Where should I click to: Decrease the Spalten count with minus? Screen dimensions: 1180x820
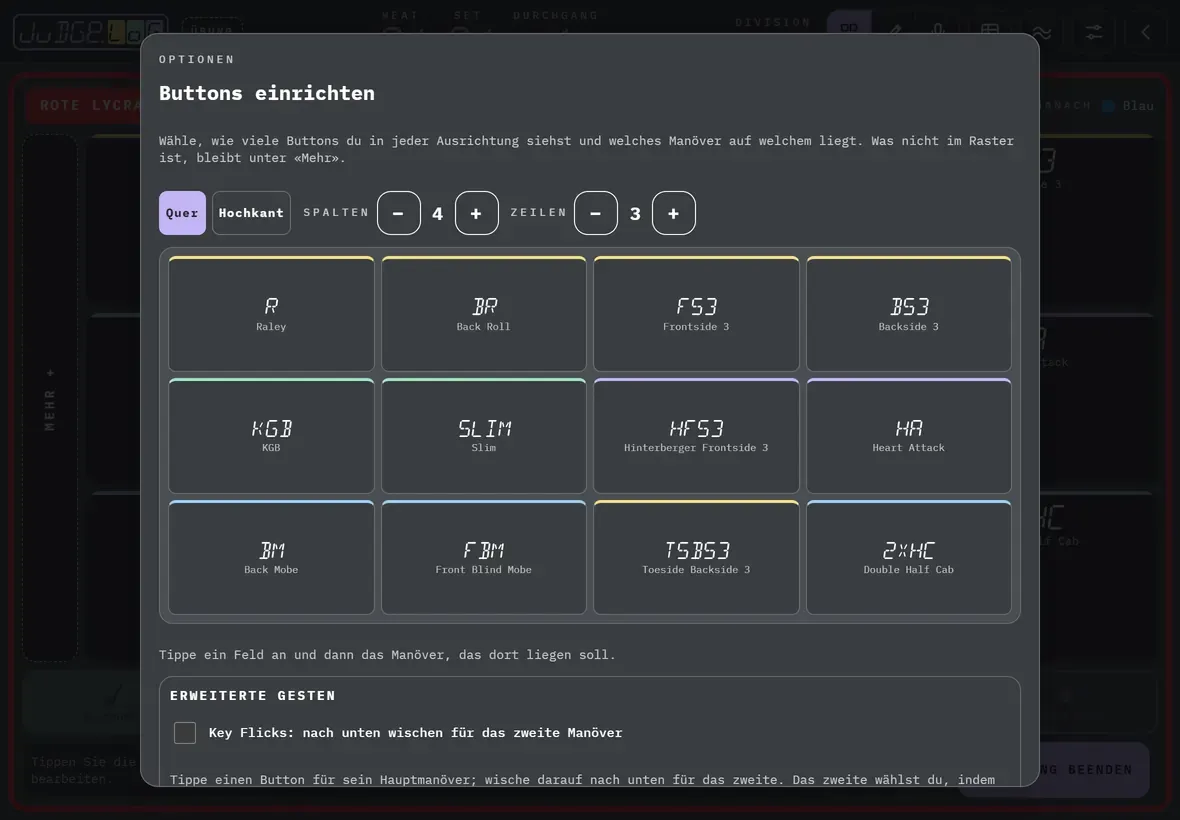(x=399, y=213)
